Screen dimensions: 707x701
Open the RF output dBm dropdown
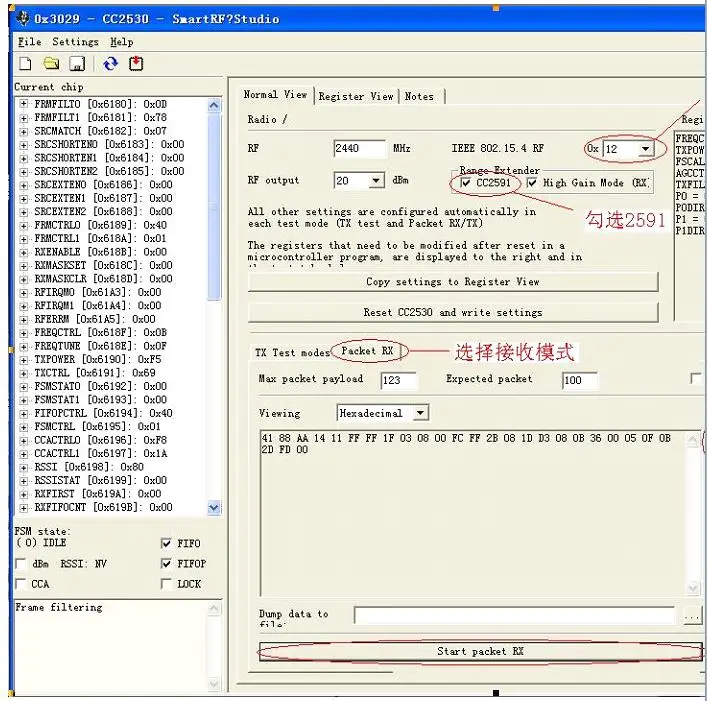point(376,181)
